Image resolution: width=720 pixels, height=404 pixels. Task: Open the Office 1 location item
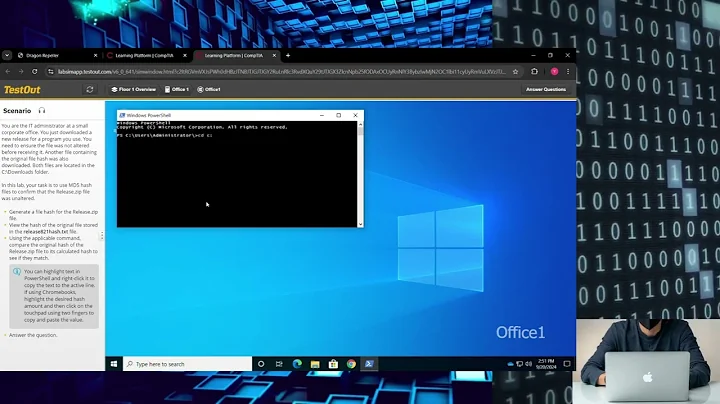(177, 90)
